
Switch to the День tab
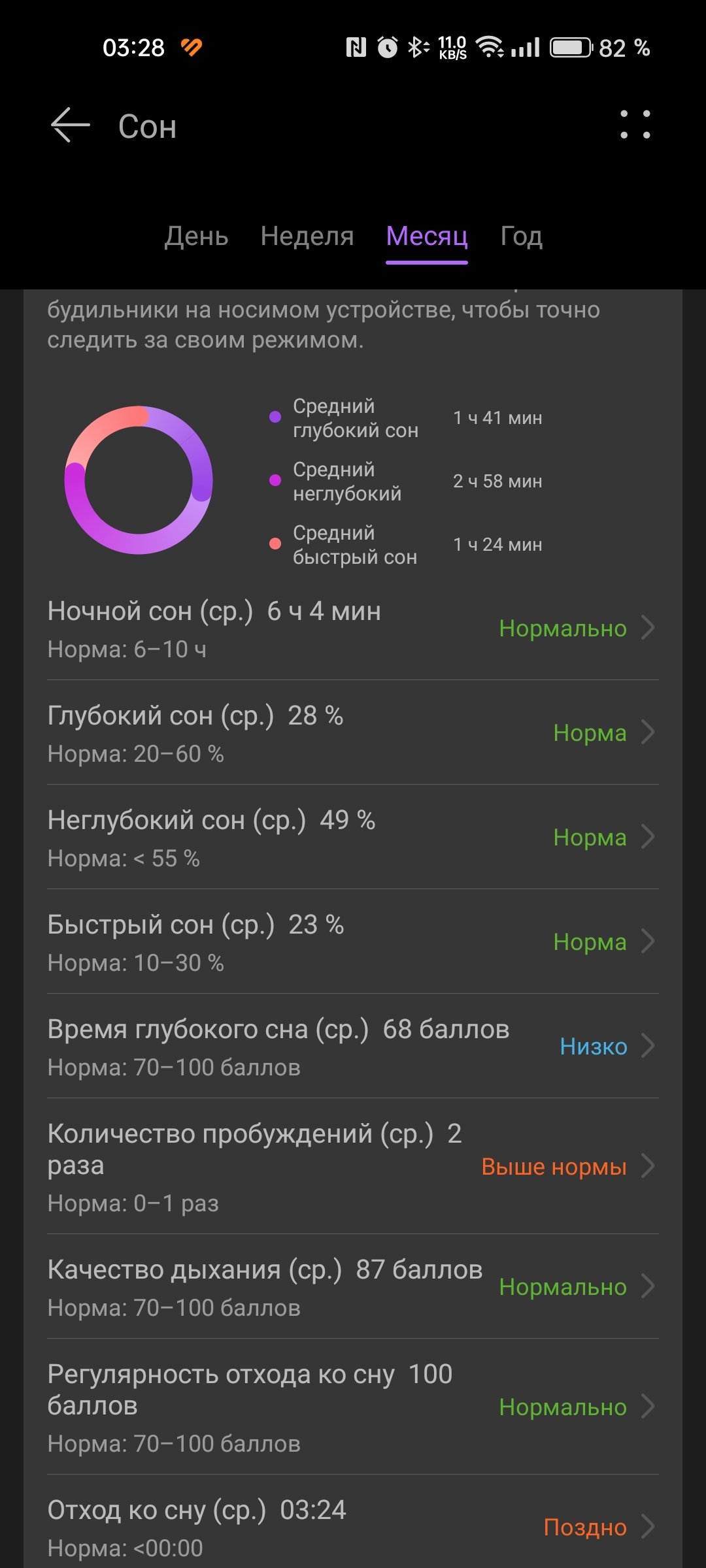(x=196, y=236)
